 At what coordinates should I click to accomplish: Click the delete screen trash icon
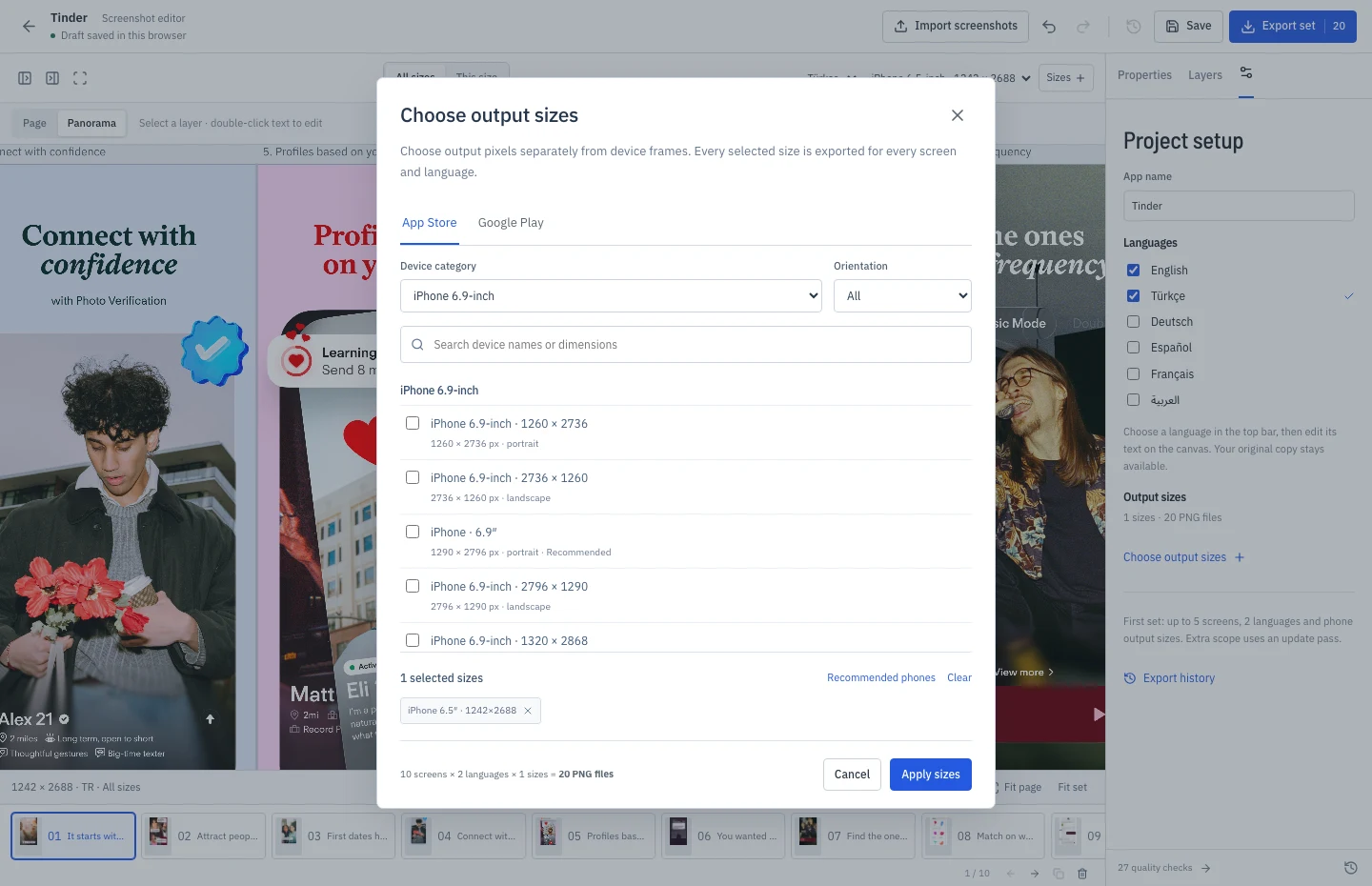(x=1082, y=874)
